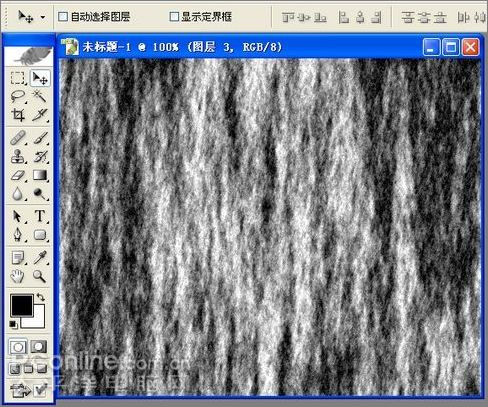The image size is (488, 407).
Task: Click the toolbox blue title bar
Action: [x=29, y=40]
